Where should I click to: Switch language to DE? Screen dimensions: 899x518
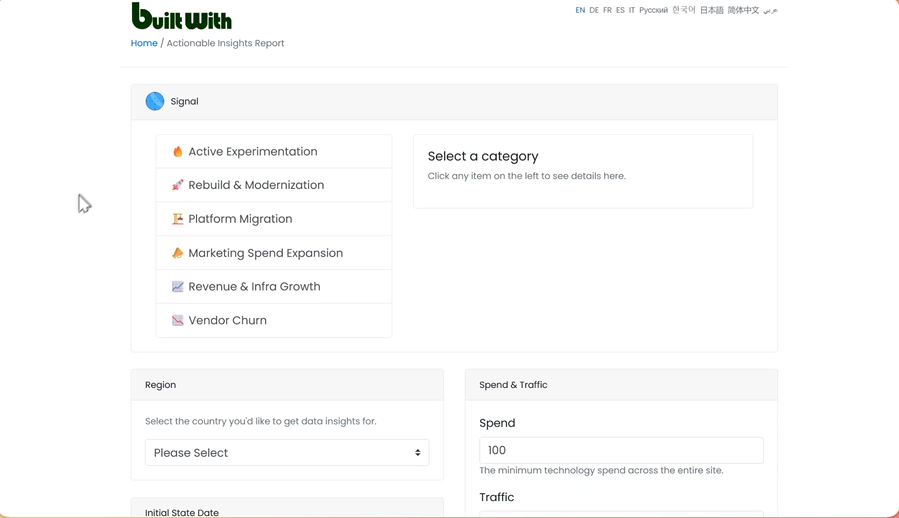pos(594,10)
